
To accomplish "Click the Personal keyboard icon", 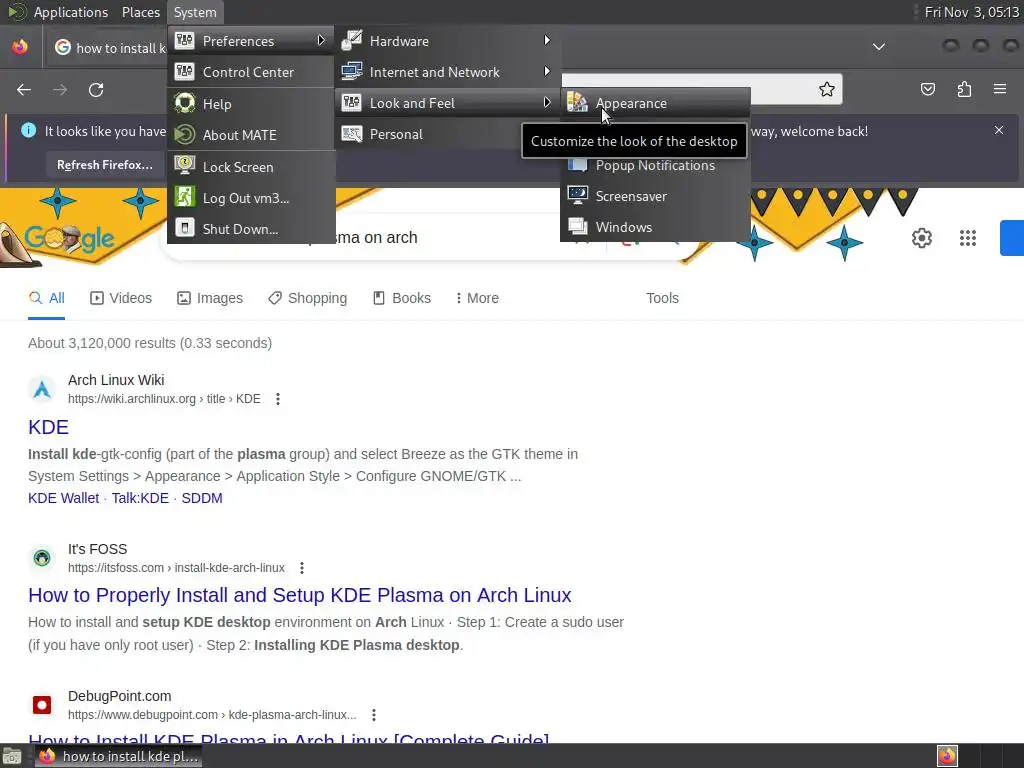I will (352, 134).
